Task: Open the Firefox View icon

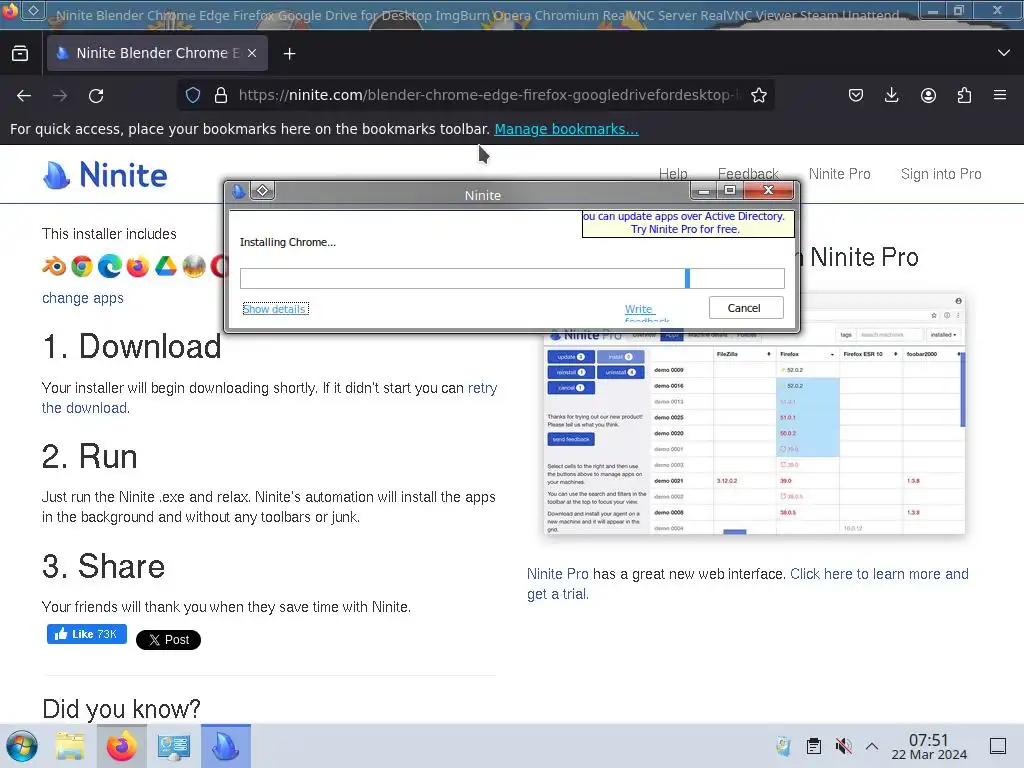Action: click(x=20, y=54)
